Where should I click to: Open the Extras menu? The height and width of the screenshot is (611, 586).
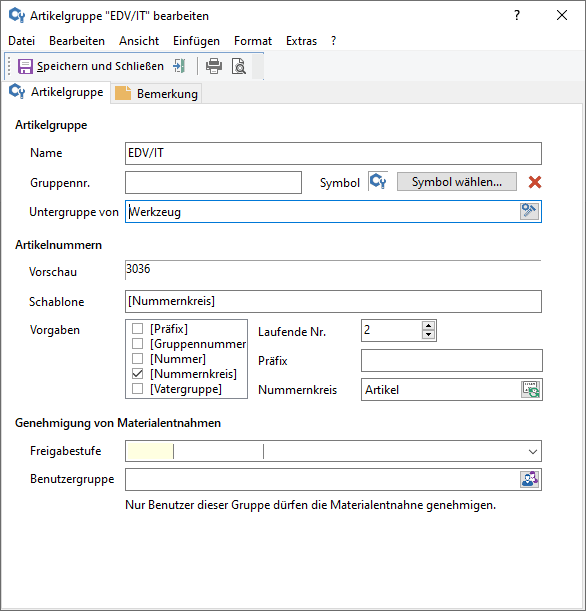tap(301, 41)
